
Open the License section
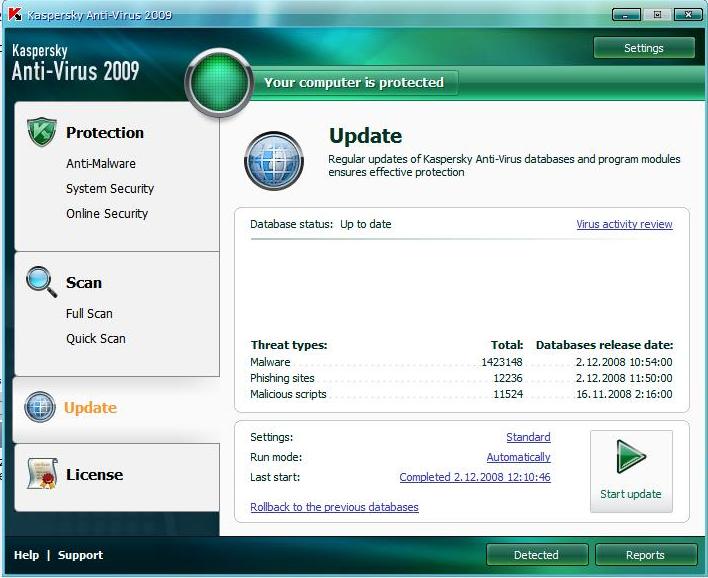coord(94,475)
